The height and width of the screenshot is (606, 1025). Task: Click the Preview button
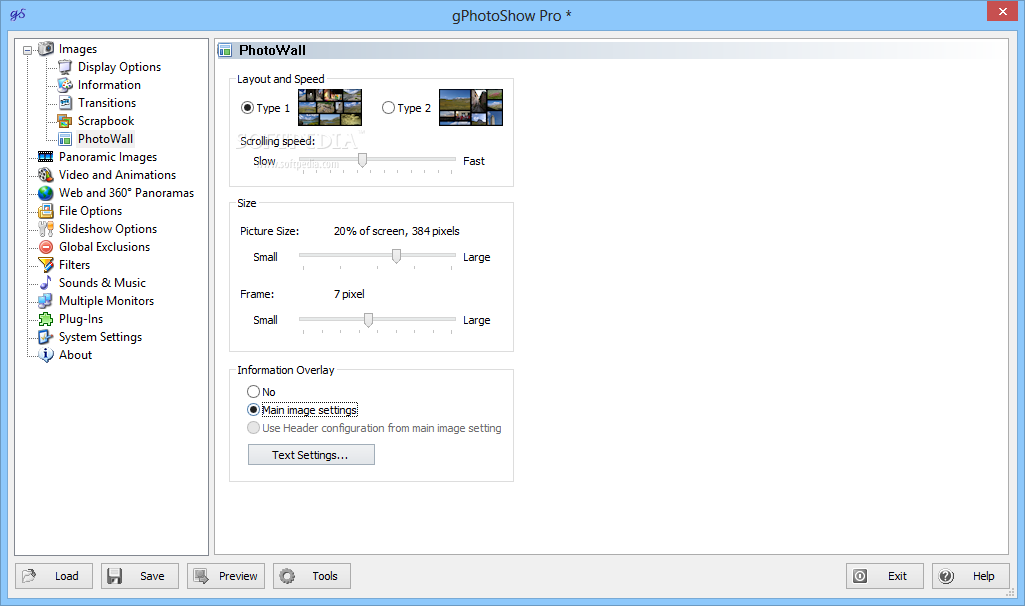tap(226, 576)
